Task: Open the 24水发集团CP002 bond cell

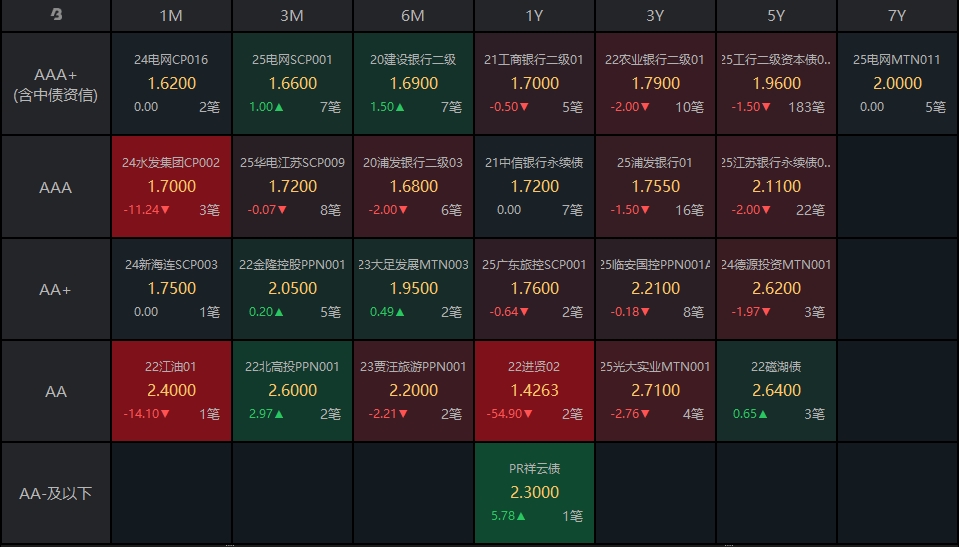Action: [171, 187]
